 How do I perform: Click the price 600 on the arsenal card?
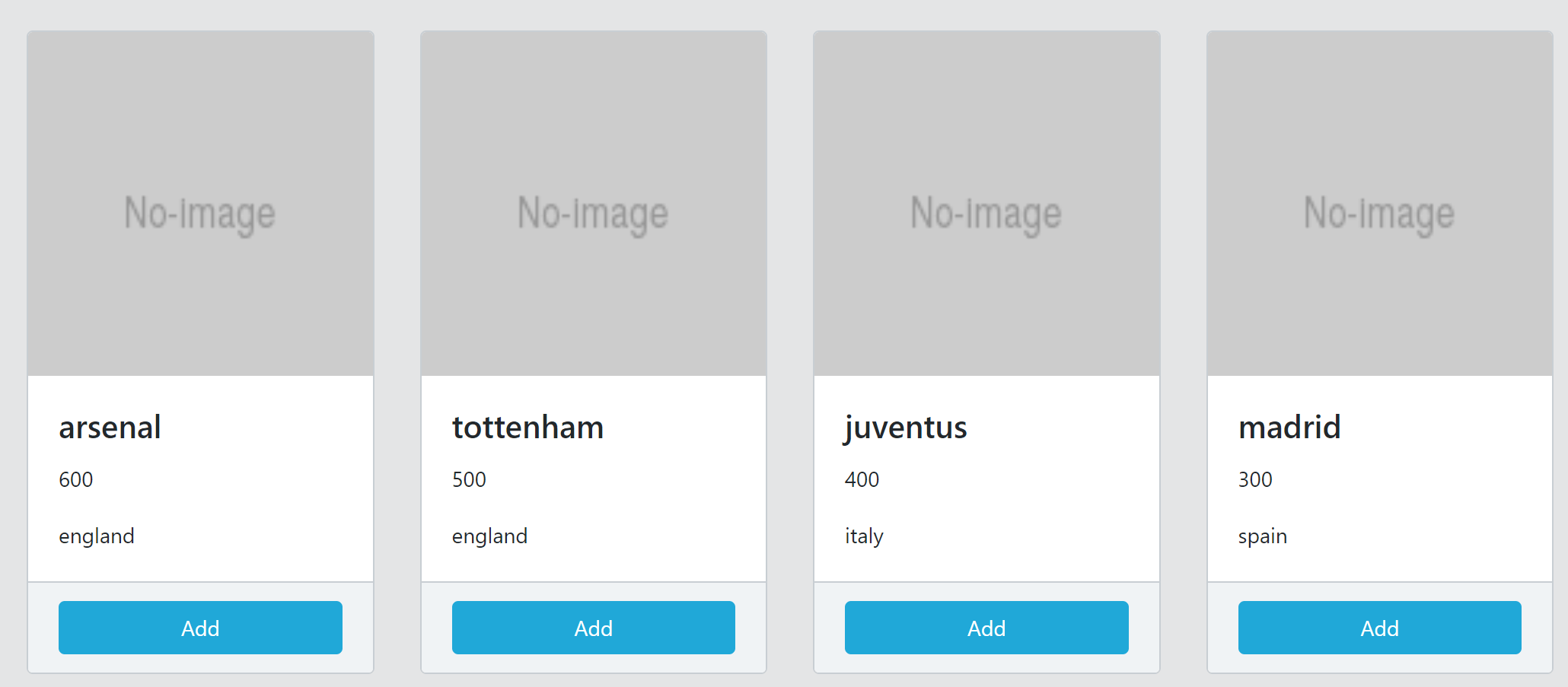pos(75,479)
